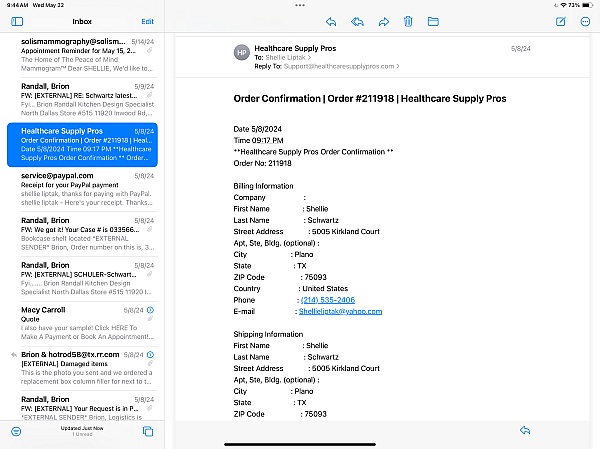Delete the message with the trash icon
The width and height of the screenshot is (600, 449).
tap(408, 21)
